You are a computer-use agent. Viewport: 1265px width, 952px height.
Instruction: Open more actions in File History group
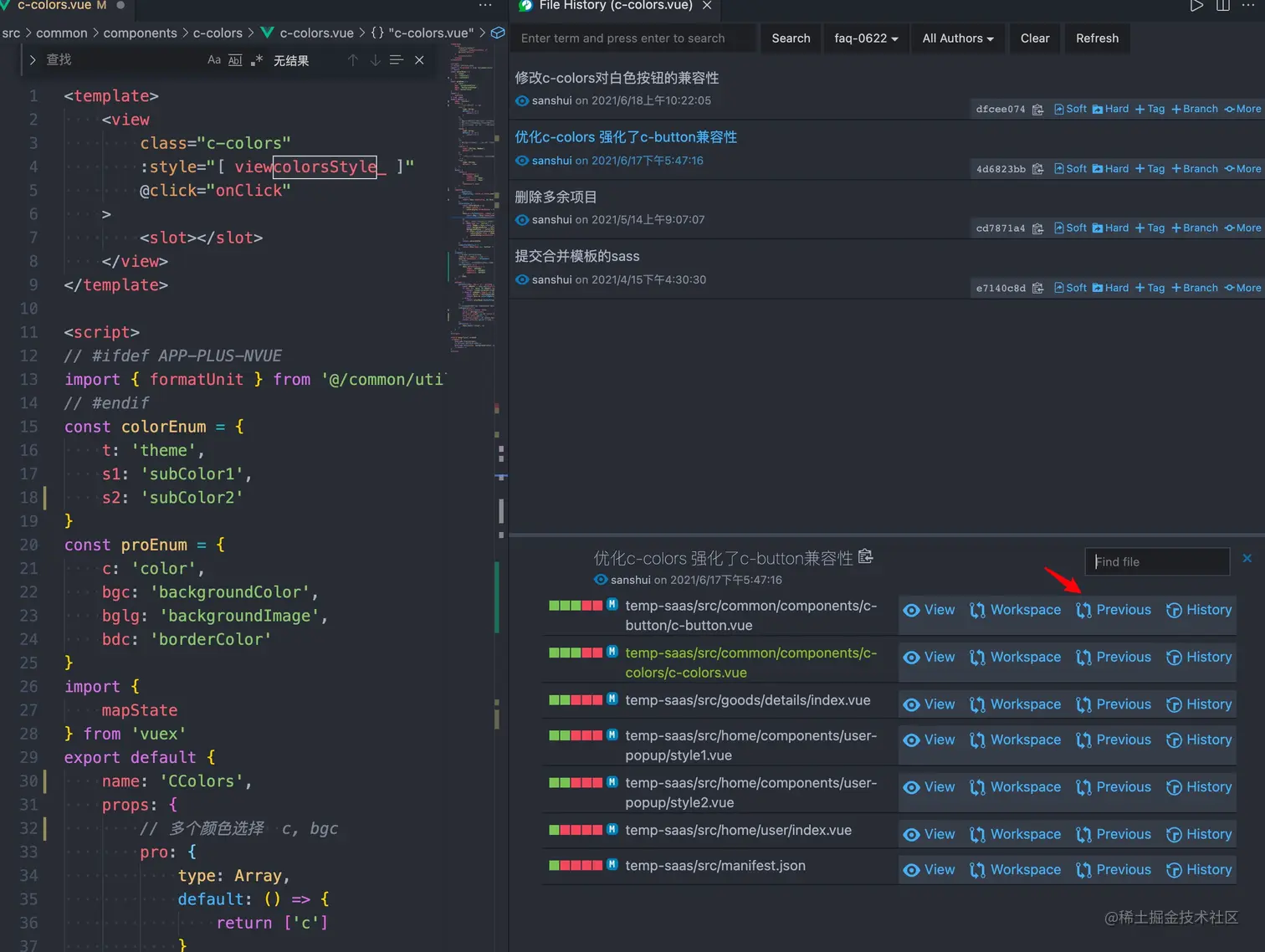1248,6
